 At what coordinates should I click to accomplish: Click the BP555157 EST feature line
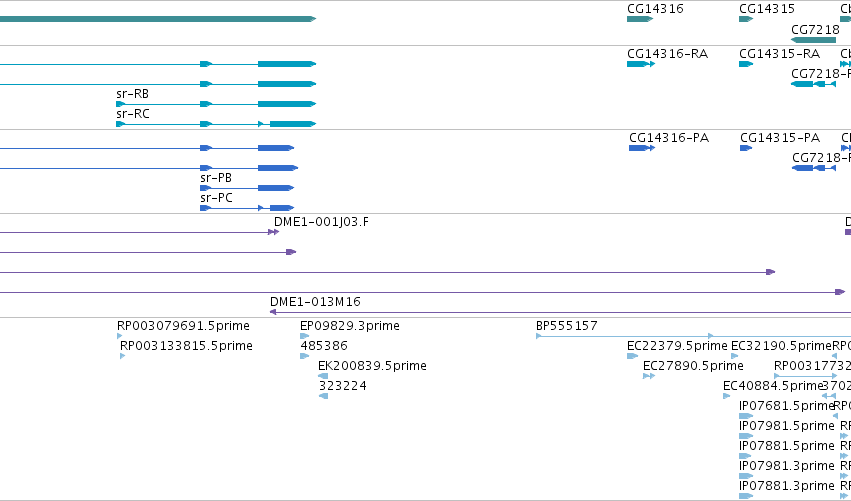pyautogui.click(x=624, y=336)
